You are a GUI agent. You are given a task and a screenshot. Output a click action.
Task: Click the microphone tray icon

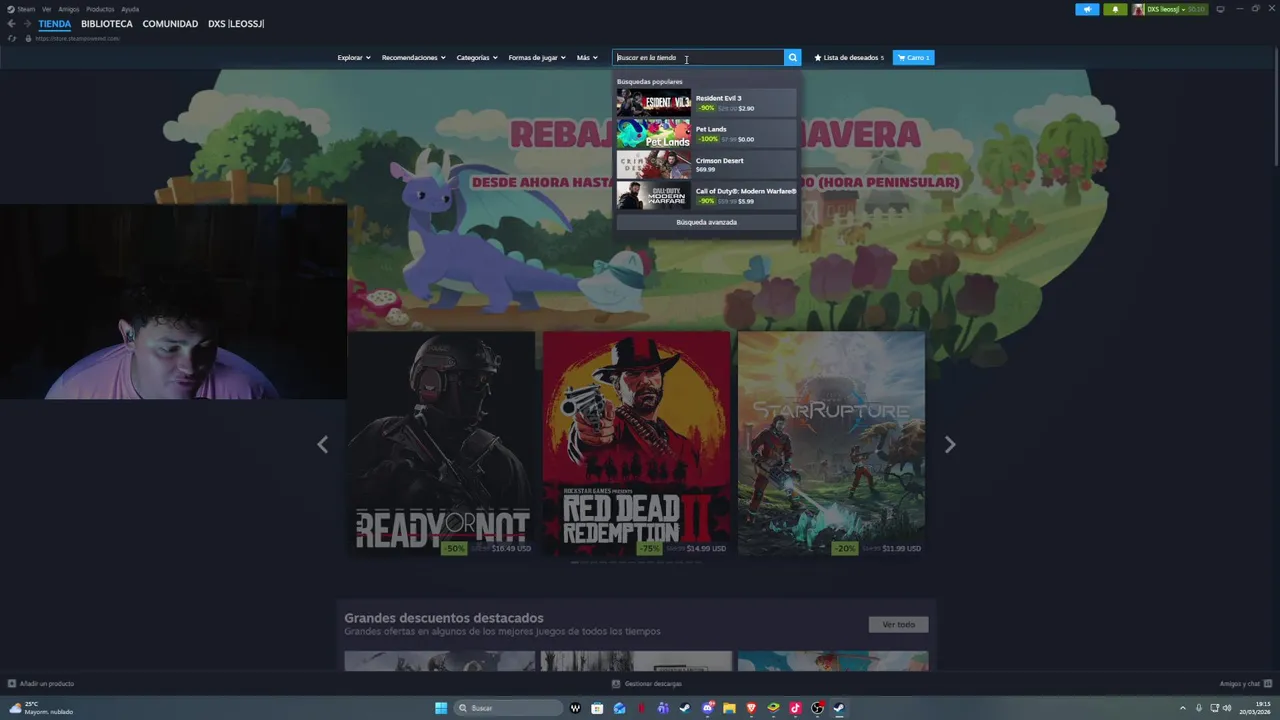click(x=1199, y=708)
